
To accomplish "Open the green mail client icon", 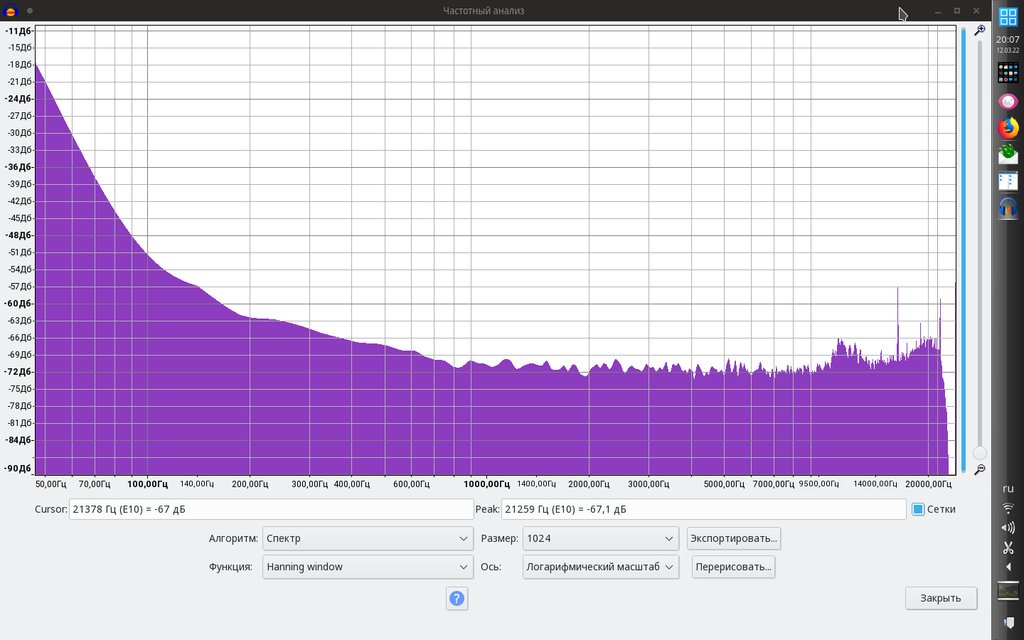I will [x=1008, y=154].
